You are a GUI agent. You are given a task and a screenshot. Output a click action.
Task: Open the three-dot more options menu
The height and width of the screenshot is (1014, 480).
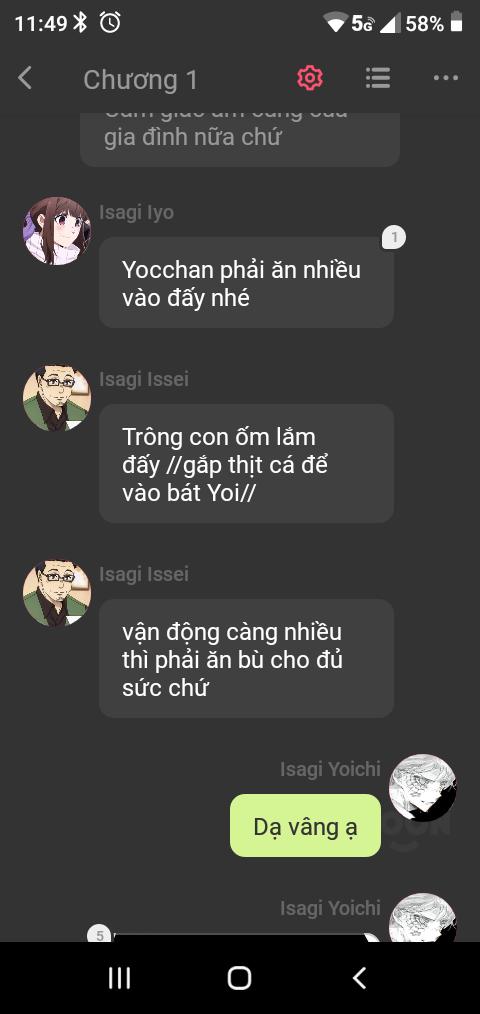click(x=446, y=78)
